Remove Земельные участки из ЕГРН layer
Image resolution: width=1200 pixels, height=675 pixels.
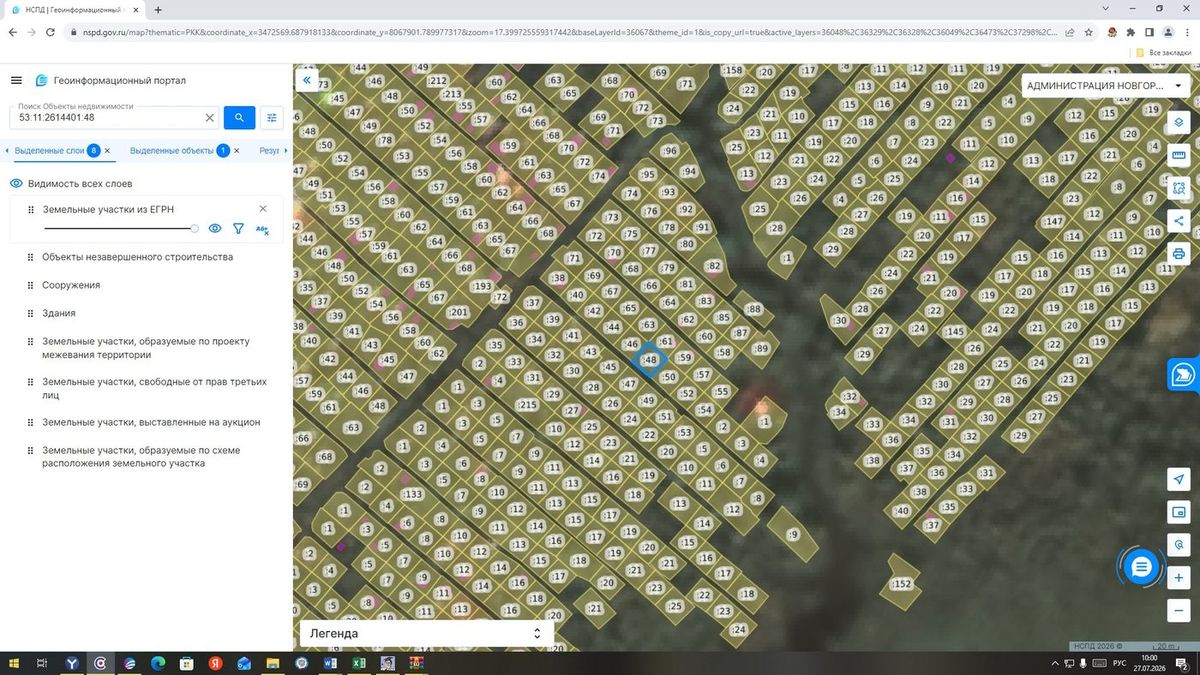(263, 209)
